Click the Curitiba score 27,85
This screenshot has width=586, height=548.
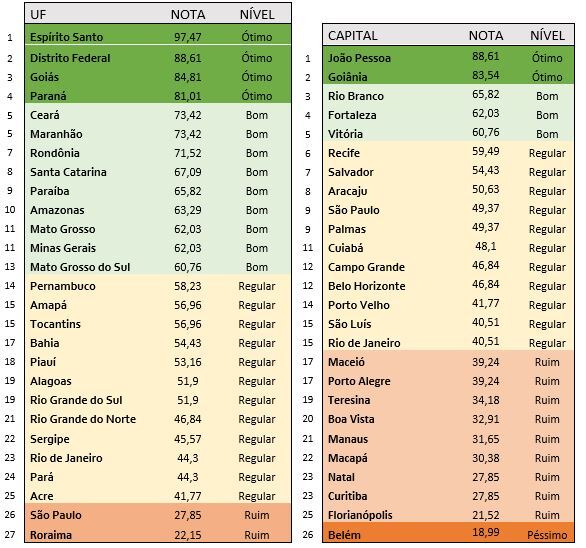pyautogui.click(x=485, y=496)
